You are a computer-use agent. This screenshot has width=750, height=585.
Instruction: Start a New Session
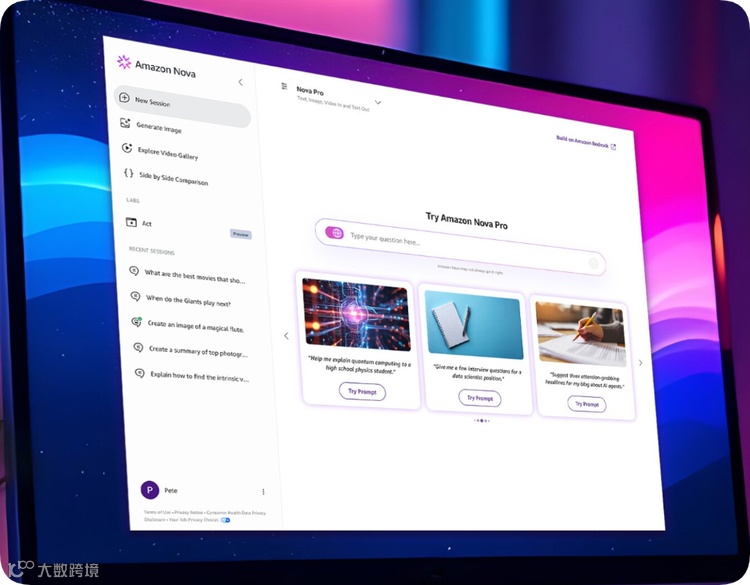pyautogui.click(x=182, y=106)
